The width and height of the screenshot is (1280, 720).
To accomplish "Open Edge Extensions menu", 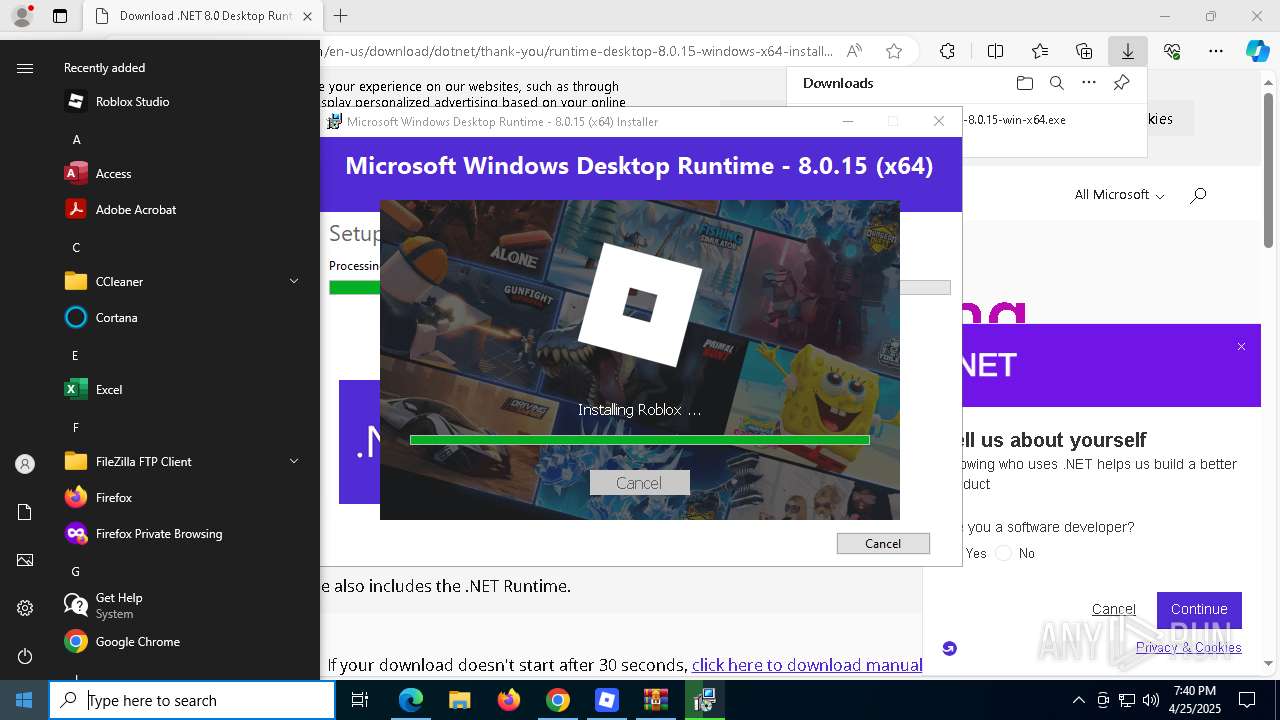I will (947, 51).
